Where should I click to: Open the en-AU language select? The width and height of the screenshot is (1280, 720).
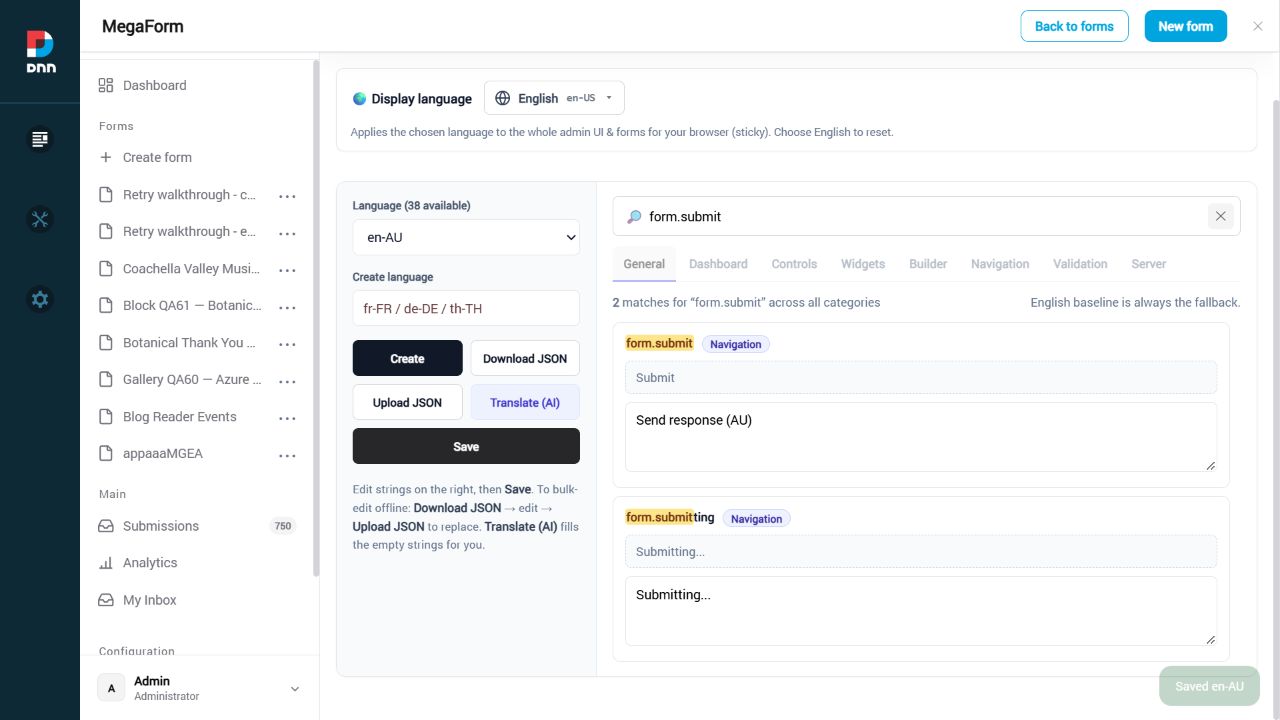[x=466, y=238]
